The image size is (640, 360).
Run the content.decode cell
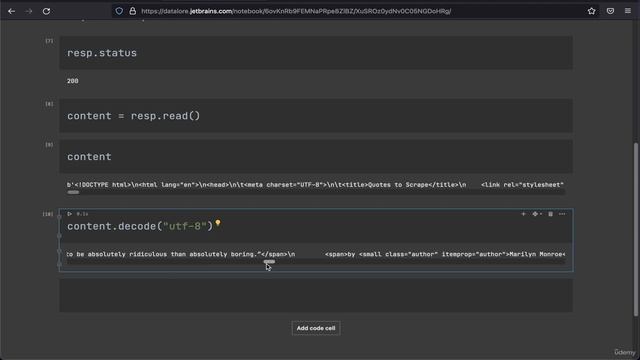pyautogui.click(x=69, y=214)
